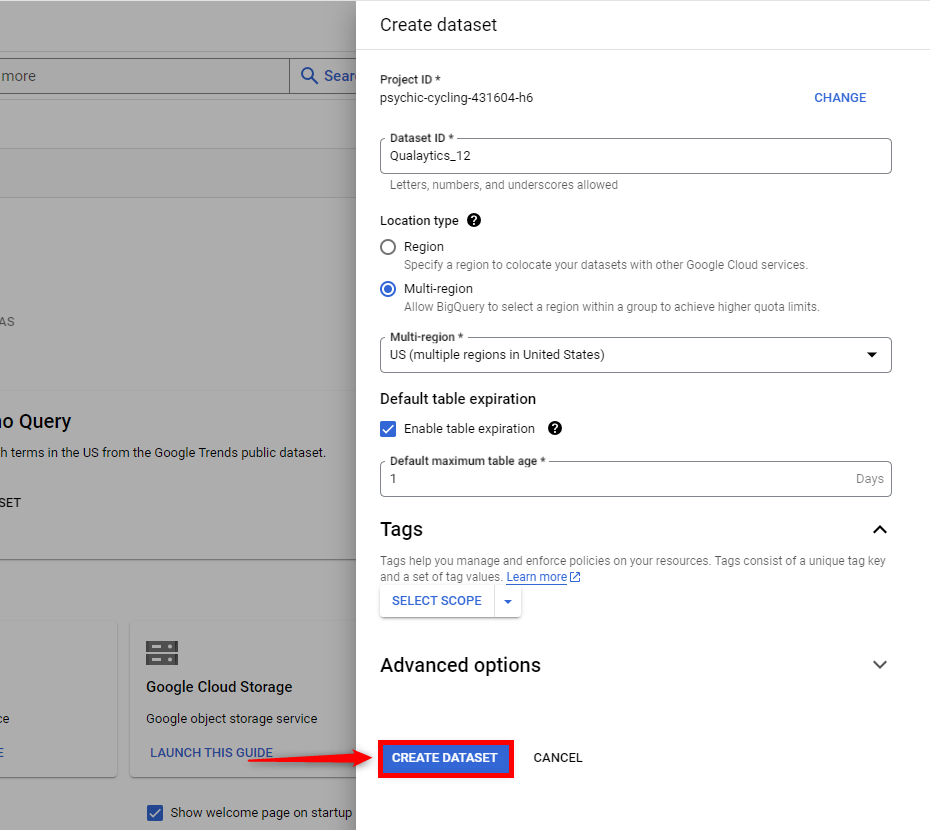Open the Learn more link about tags
This screenshot has height=830, width=930.
[536, 576]
